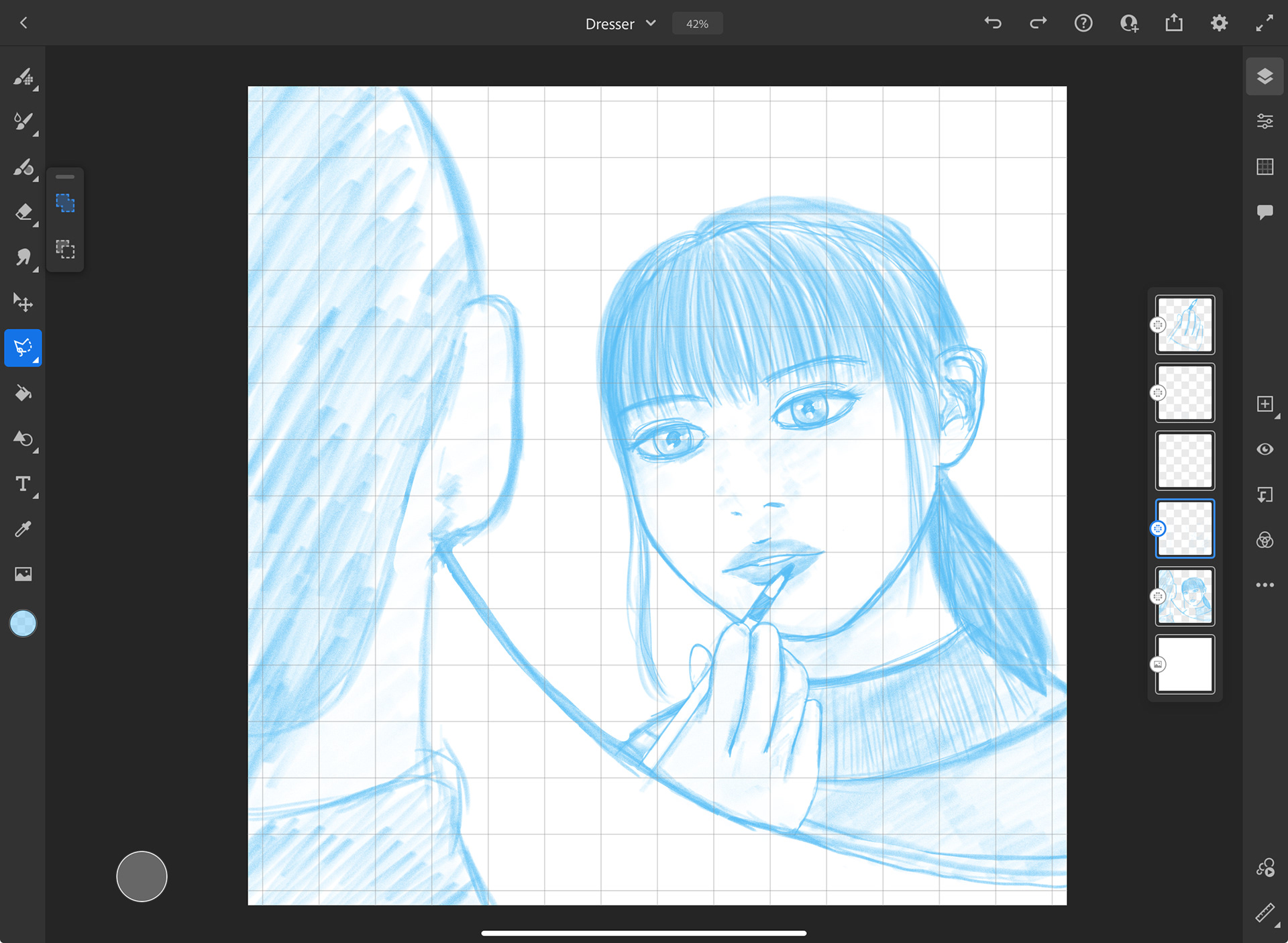Choose the Move transform tool
The width and height of the screenshot is (1288, 943).
pyautogui.click(x=23, y=302)
